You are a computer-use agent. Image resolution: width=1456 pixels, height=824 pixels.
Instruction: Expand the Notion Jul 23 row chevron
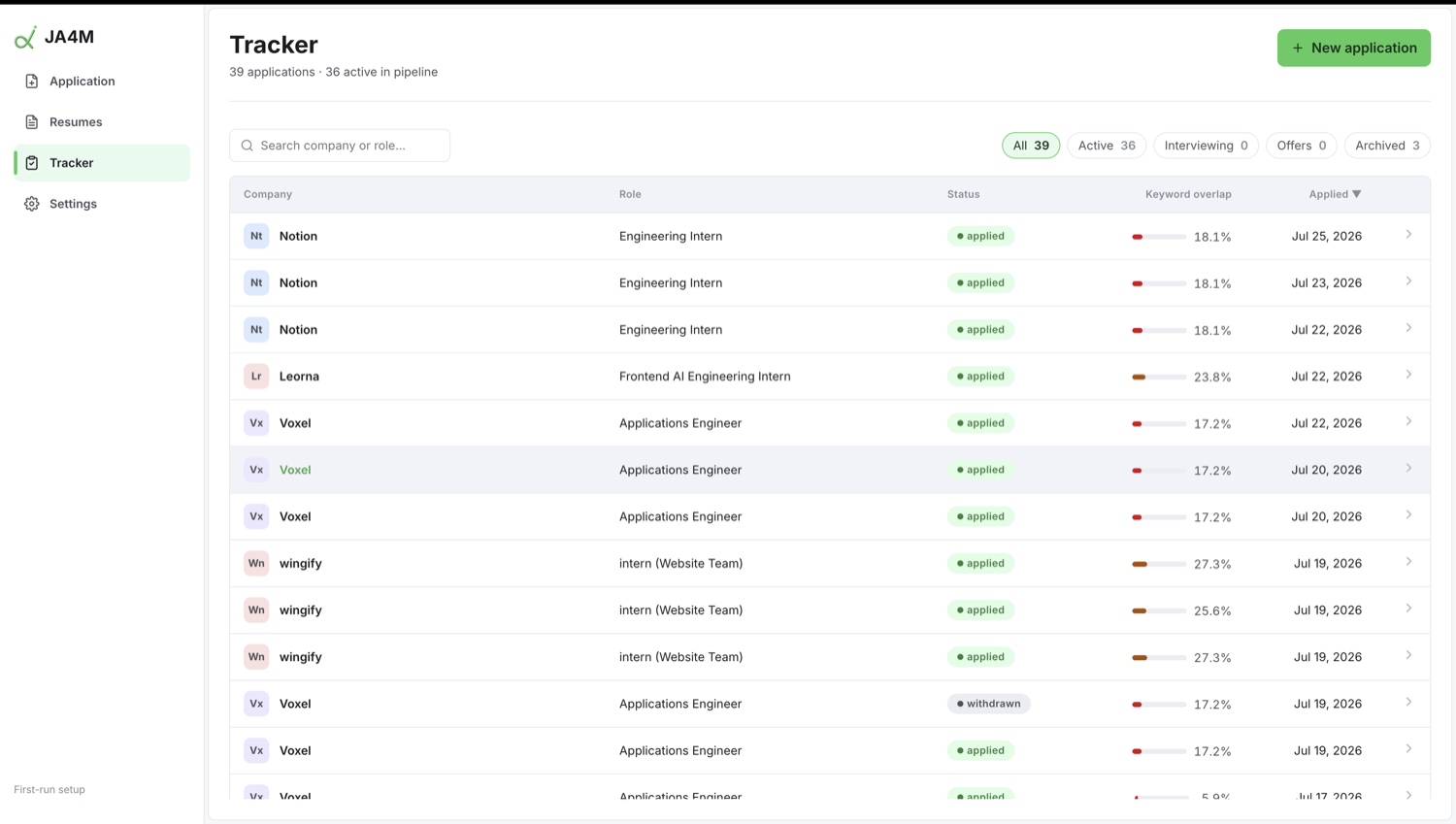point(1408,281)
